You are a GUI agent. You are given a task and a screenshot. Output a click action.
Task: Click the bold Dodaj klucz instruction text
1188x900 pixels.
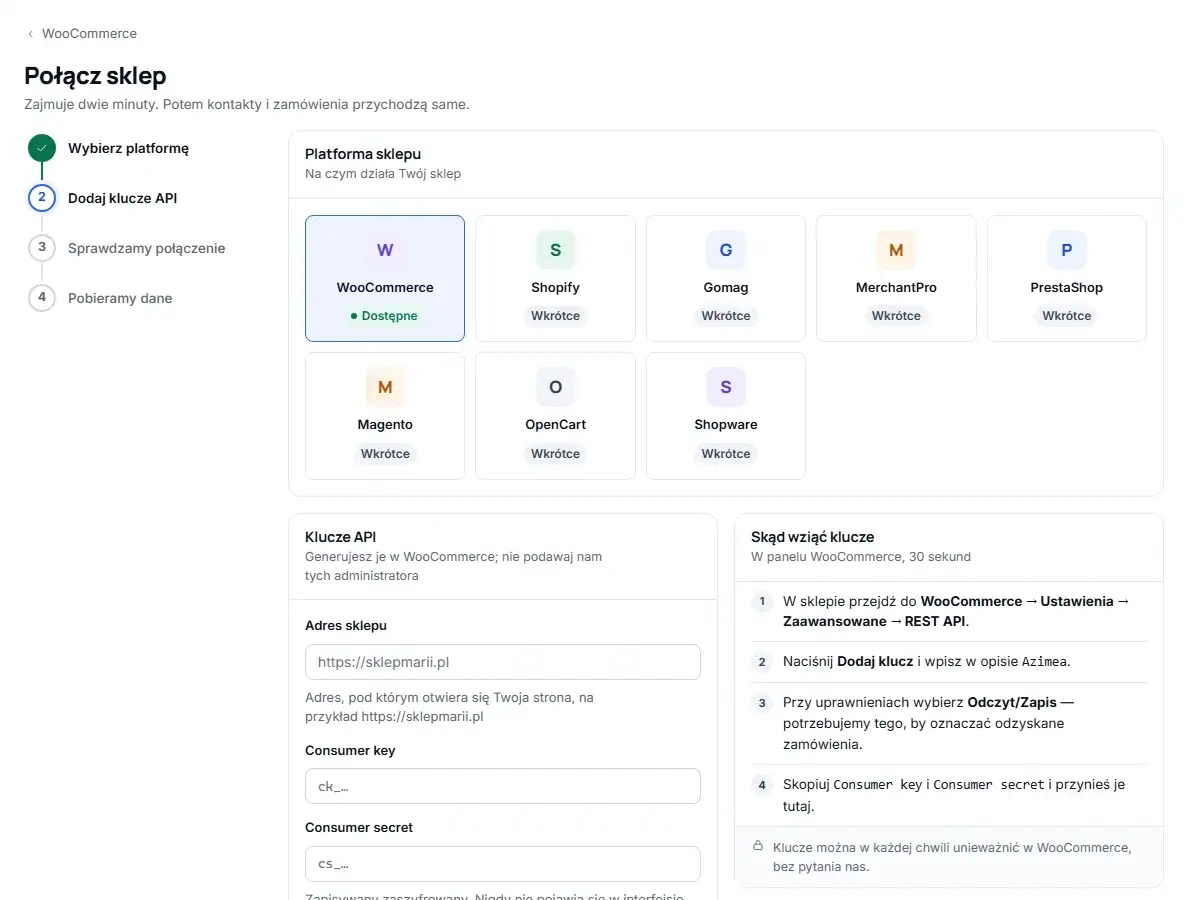pyautogui.click(x=875, y=661)
